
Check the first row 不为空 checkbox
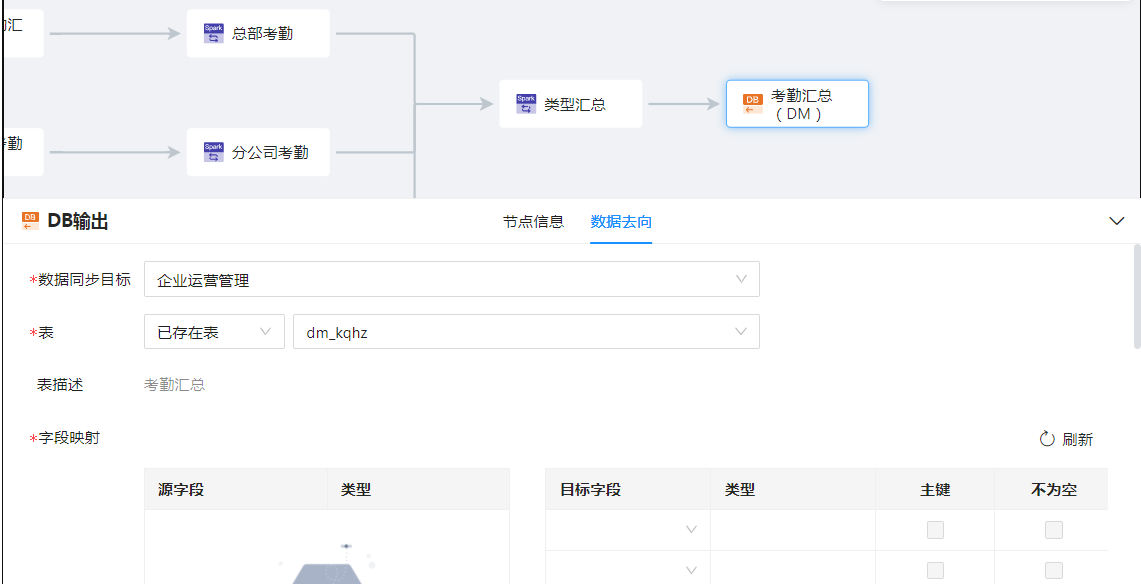1054,530
